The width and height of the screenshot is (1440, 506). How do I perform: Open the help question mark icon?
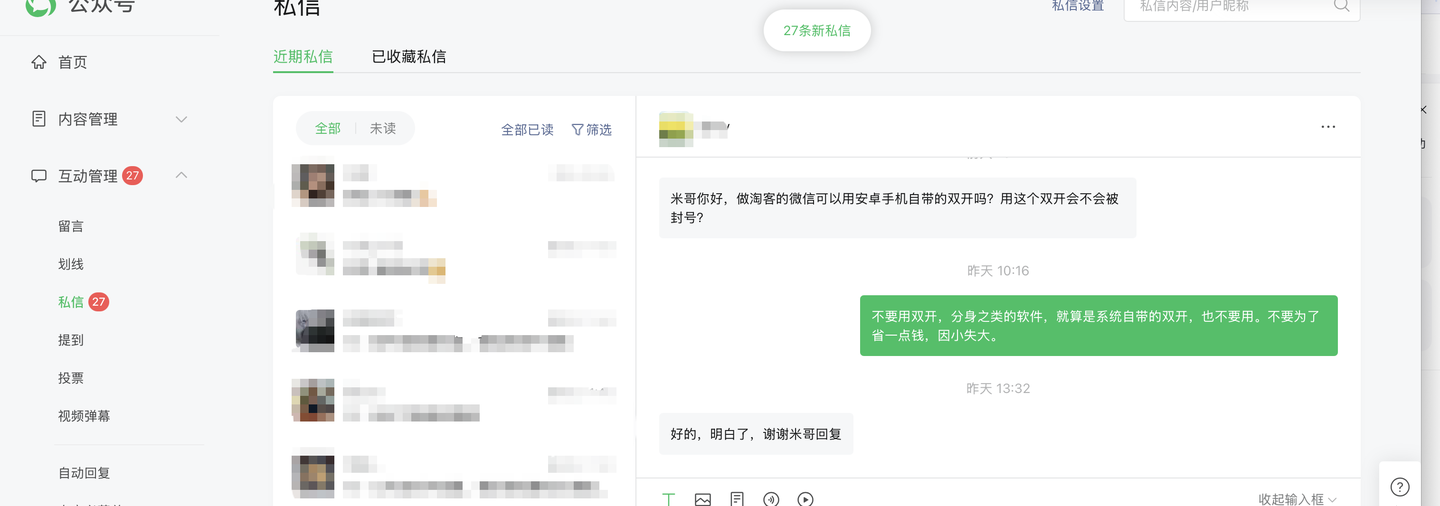pos(1400,487)
